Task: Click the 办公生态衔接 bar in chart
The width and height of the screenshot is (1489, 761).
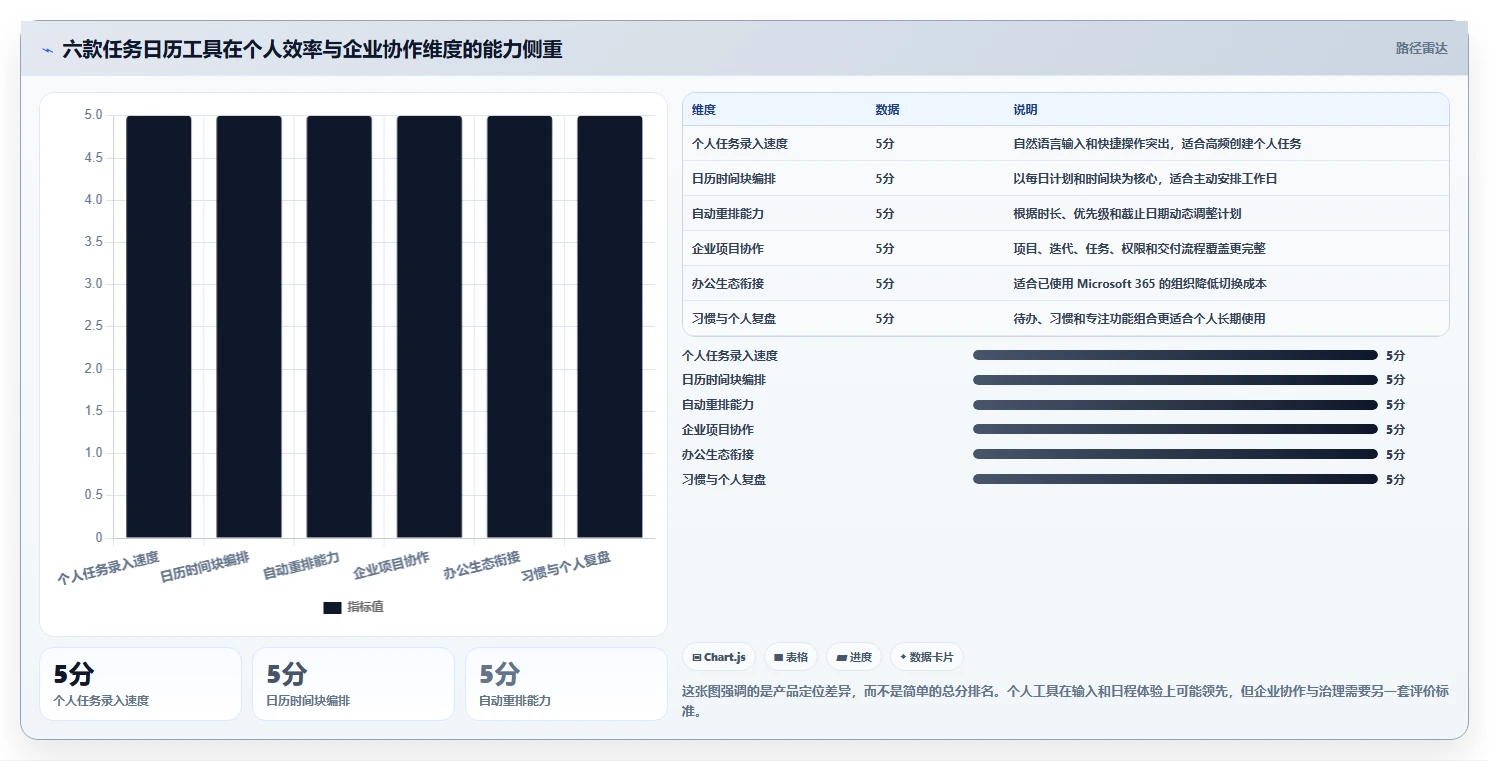Action: pos(519,327)
